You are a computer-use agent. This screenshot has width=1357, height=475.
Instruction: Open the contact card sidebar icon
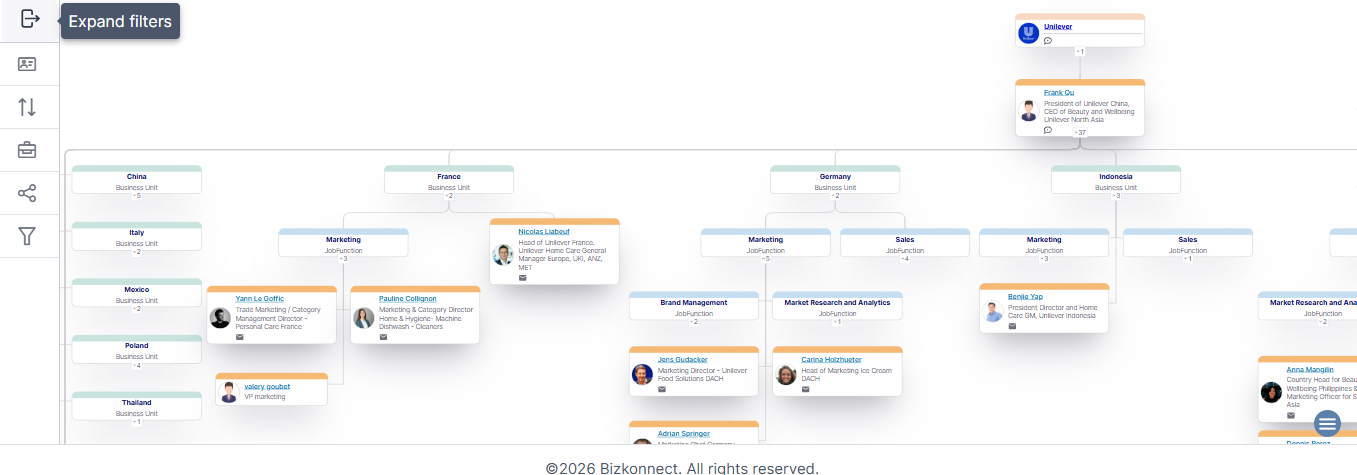coord(28,64)
